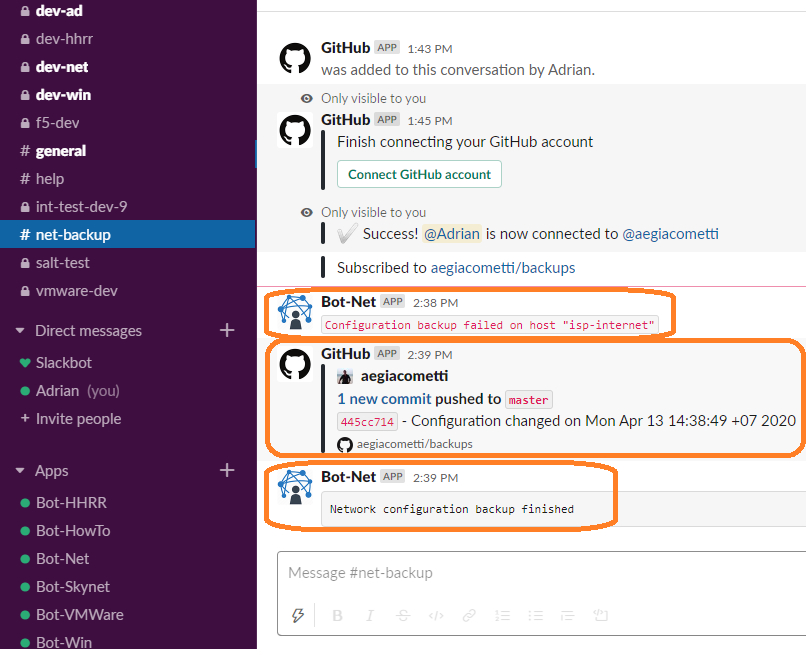Insert a link using the composer link icon

pos(469,615)
